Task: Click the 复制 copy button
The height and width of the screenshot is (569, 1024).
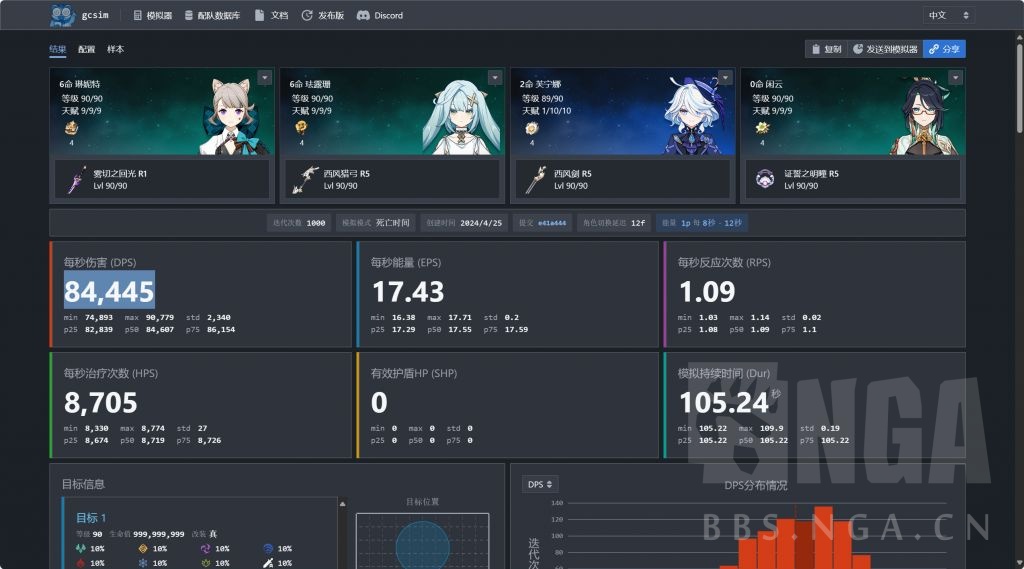Action: click(825, 49)
